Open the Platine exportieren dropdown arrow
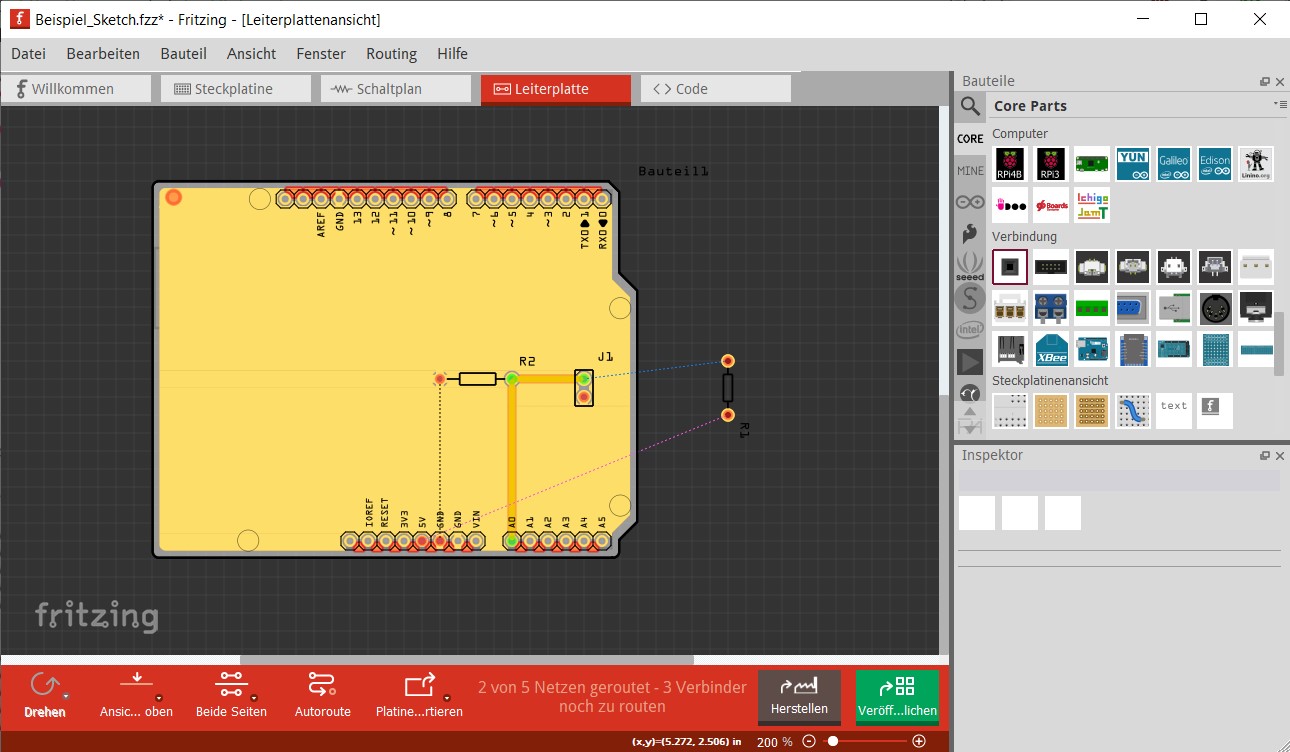Image resolution: width=1290 pixels, height=752 pixels. point(447,697)
